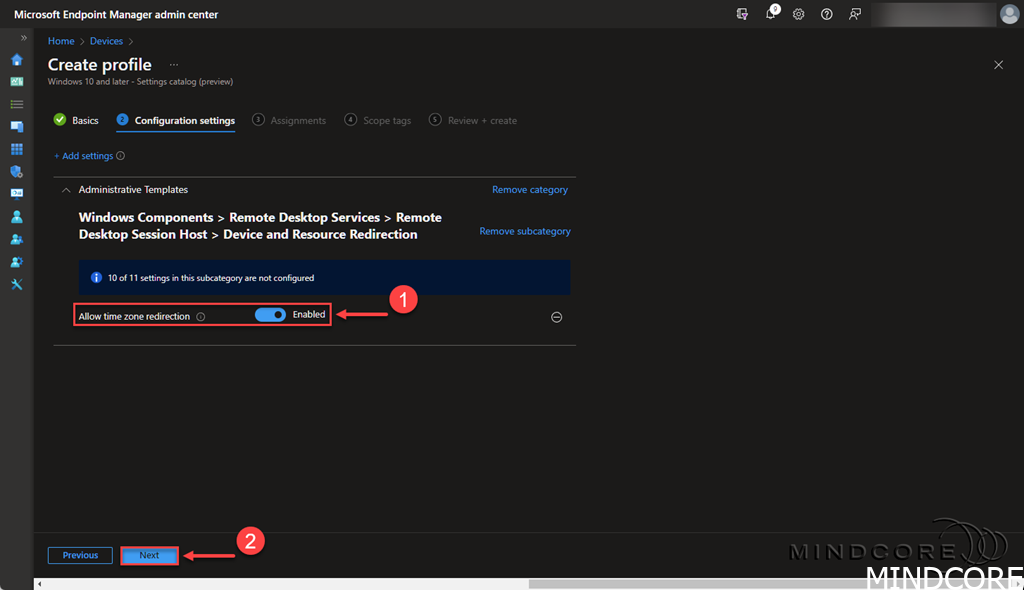Viewport: 1024px width, 590px height.
Task: Open the Dashboard icon in the sidebar
Action: coord(16,81)
